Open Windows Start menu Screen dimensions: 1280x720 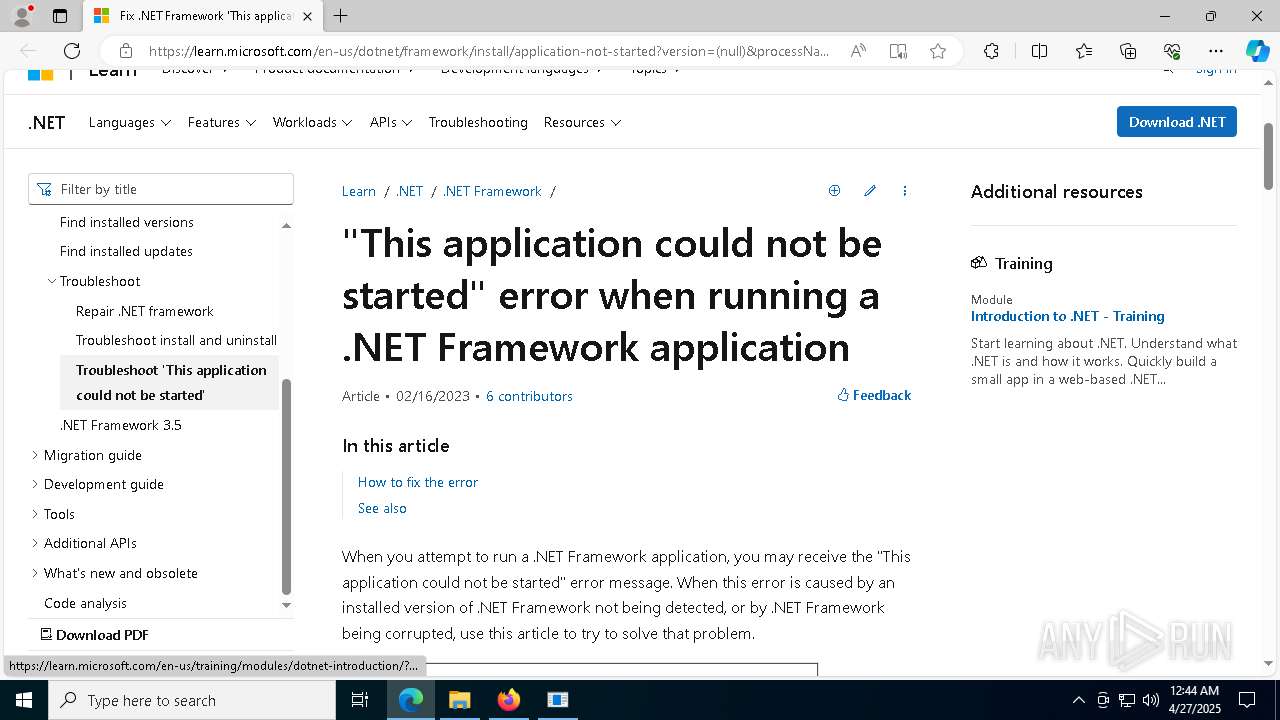[23, 700]
